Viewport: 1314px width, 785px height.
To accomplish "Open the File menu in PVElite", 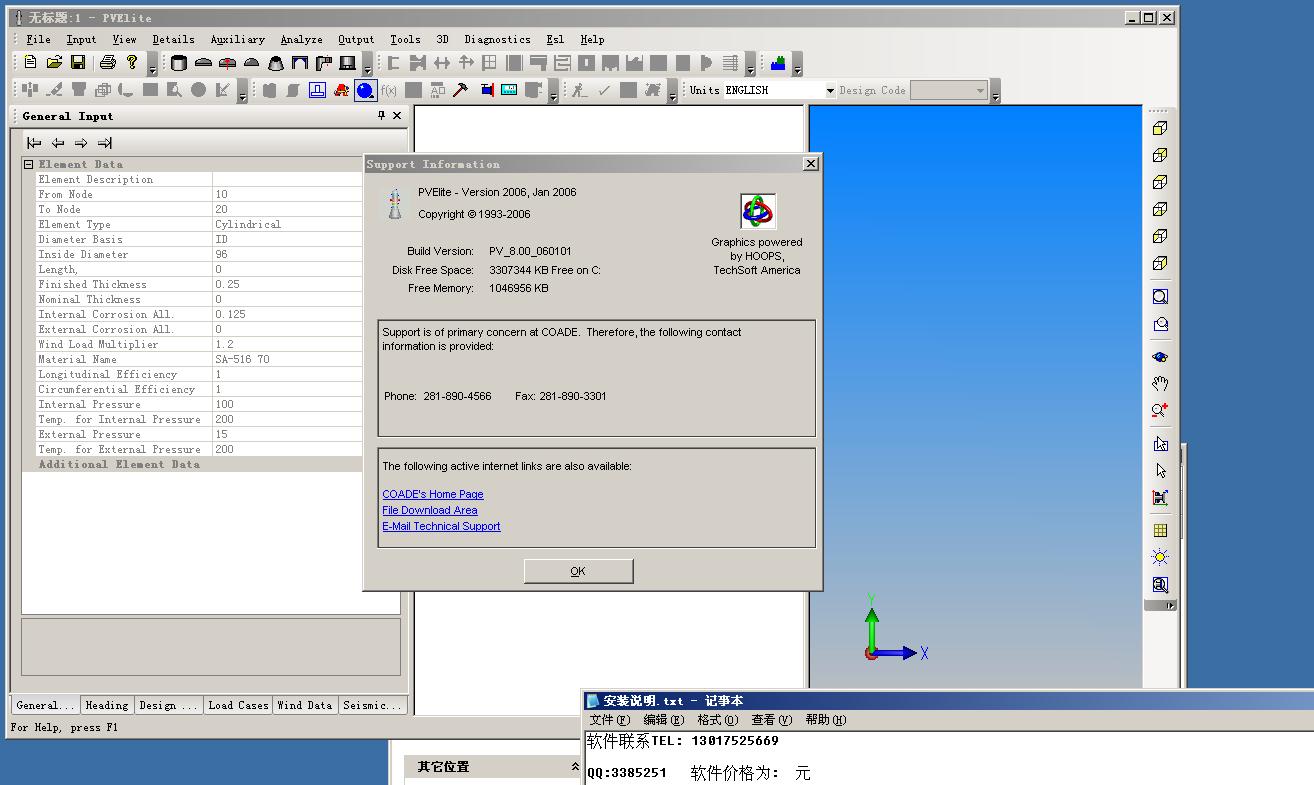I will 38,39.
